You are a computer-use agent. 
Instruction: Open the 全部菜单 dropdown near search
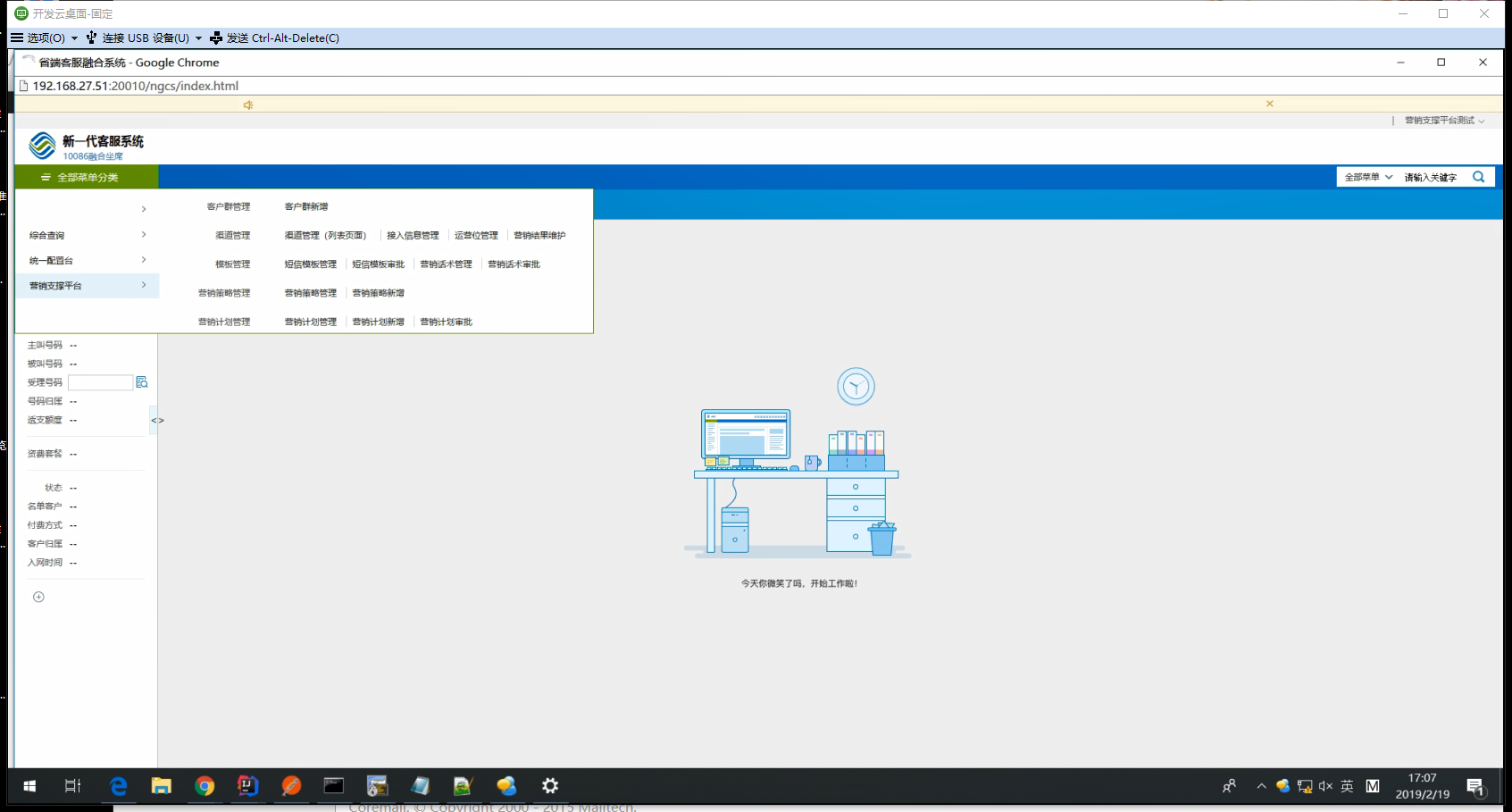point(1368,177)
